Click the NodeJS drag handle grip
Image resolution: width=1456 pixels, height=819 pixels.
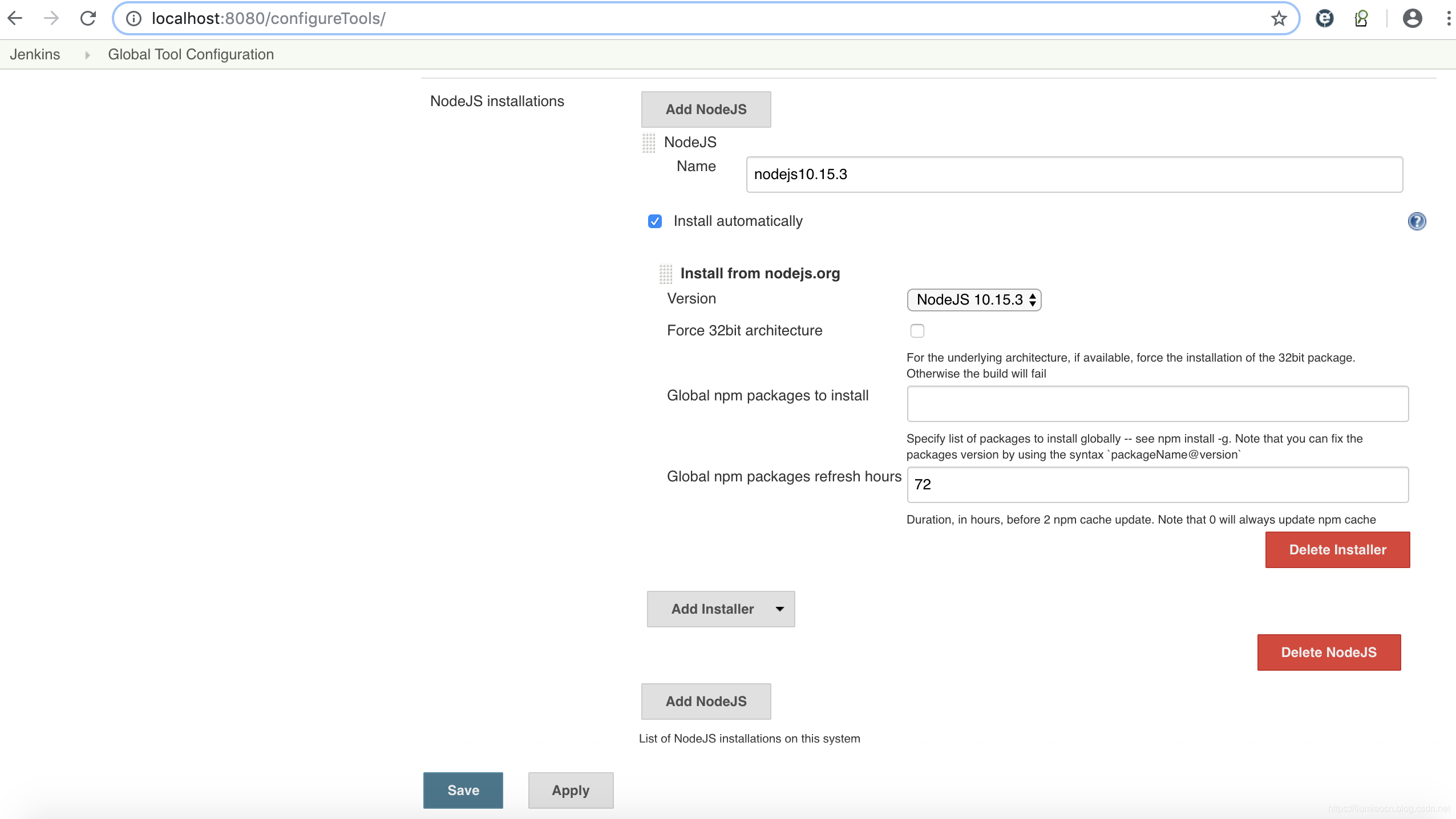(x=649, y=143)
